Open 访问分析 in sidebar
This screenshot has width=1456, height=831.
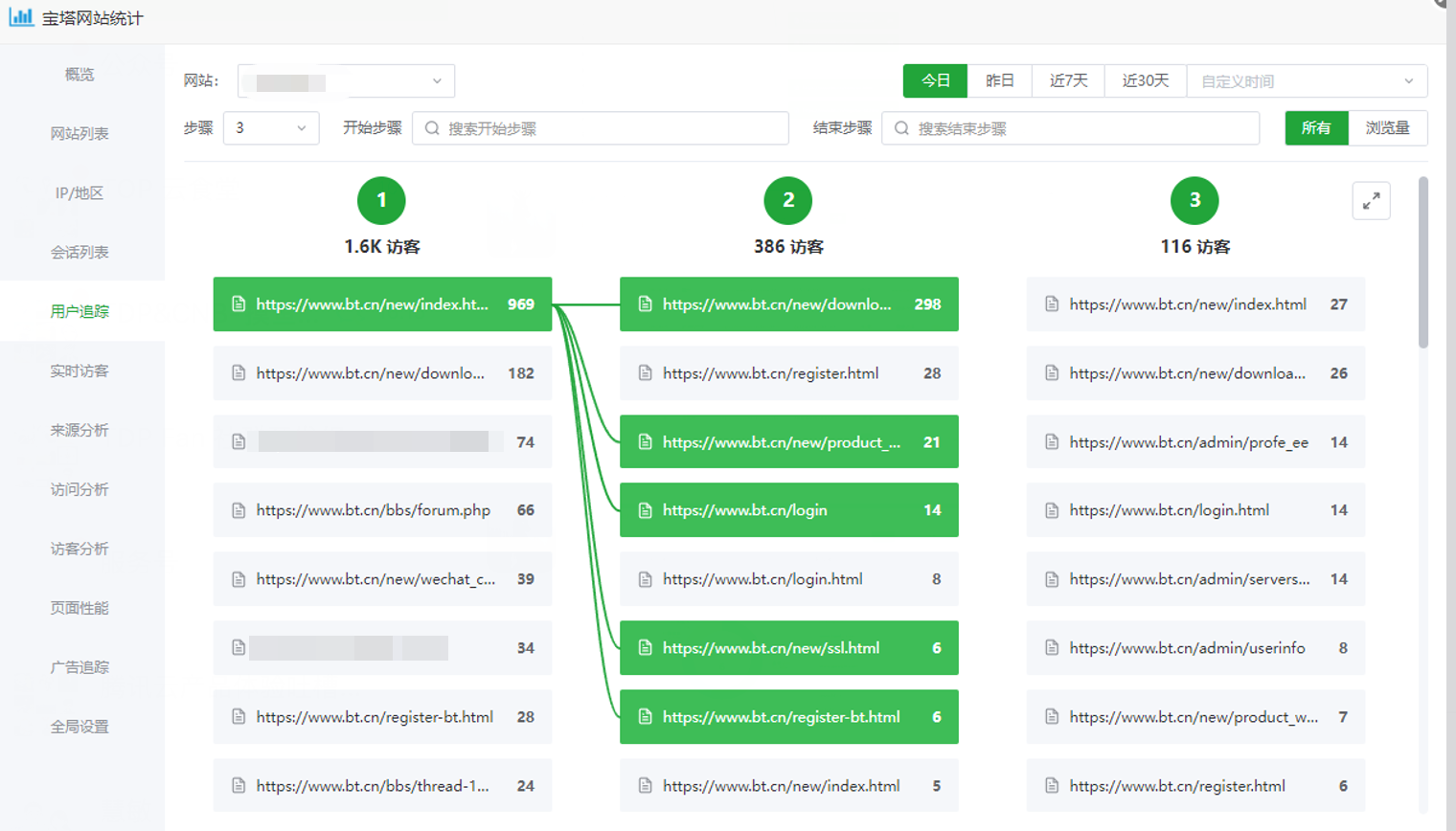[x=80, y=490]
